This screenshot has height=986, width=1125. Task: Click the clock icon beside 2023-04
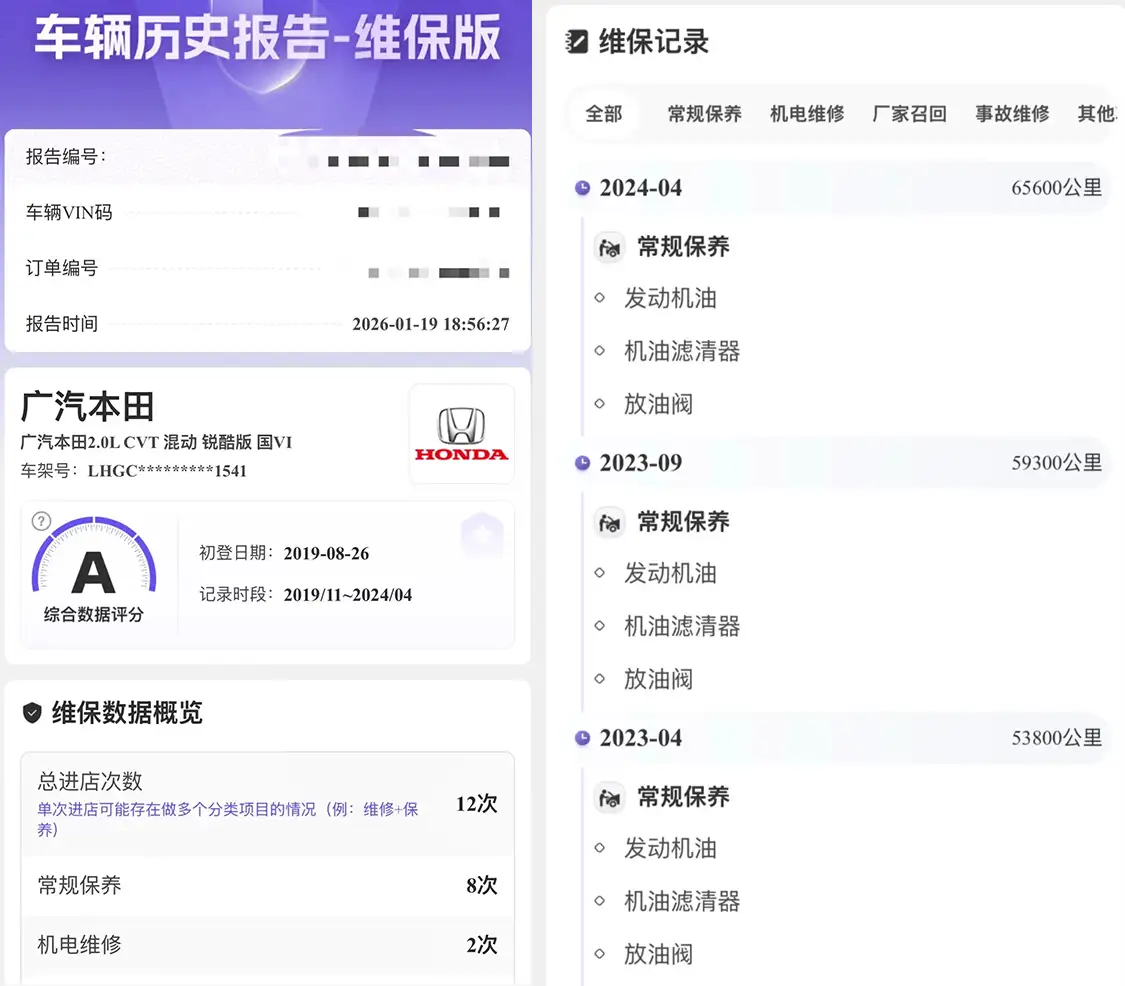click(583, 738)
